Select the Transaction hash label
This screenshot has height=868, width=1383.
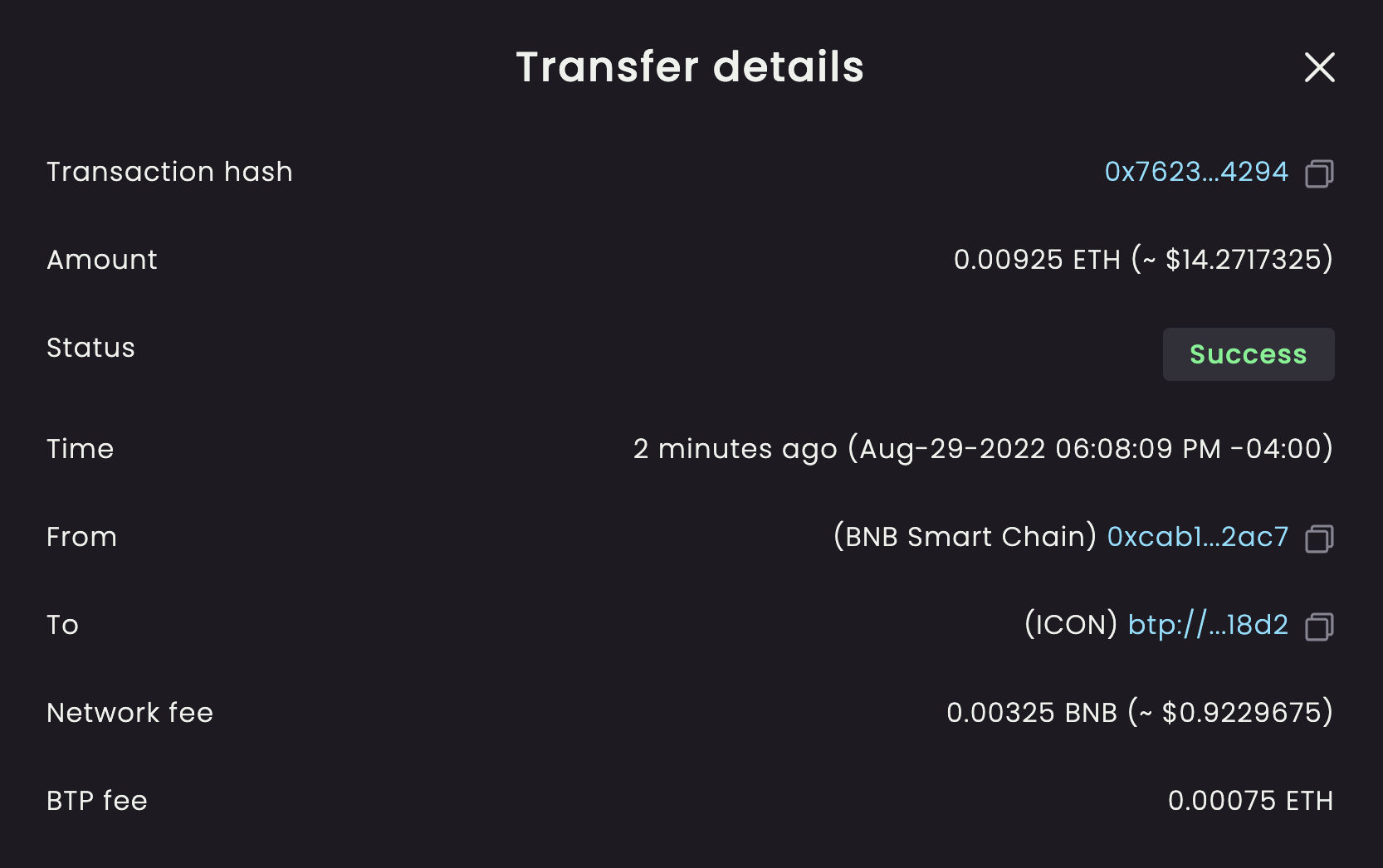pyautogui.click(x=169, y=172)
